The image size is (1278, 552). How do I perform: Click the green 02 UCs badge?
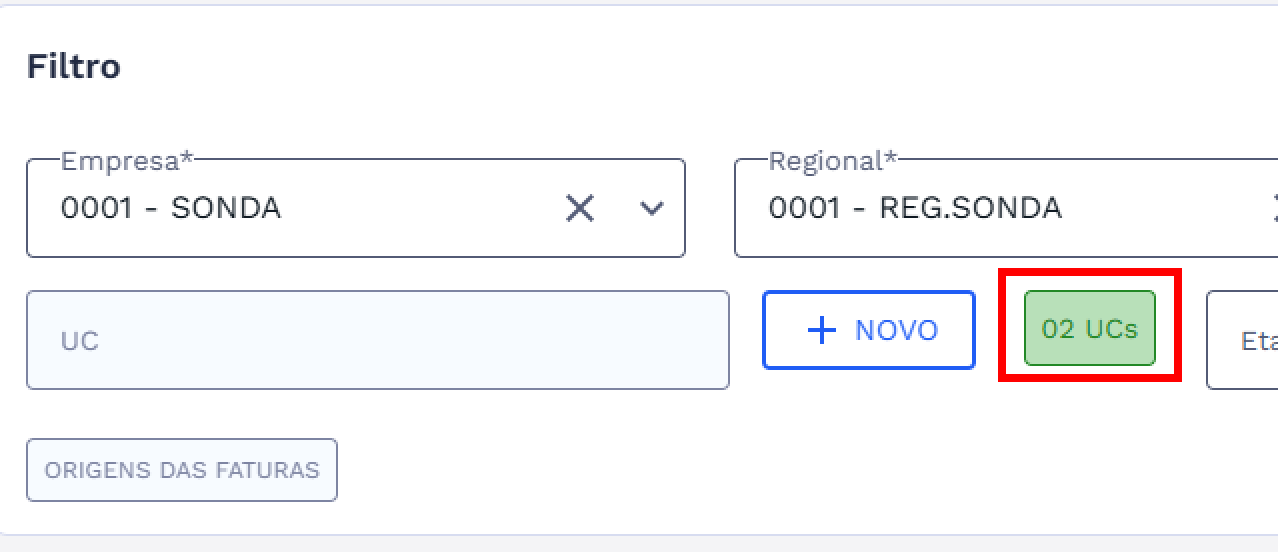1089,329
